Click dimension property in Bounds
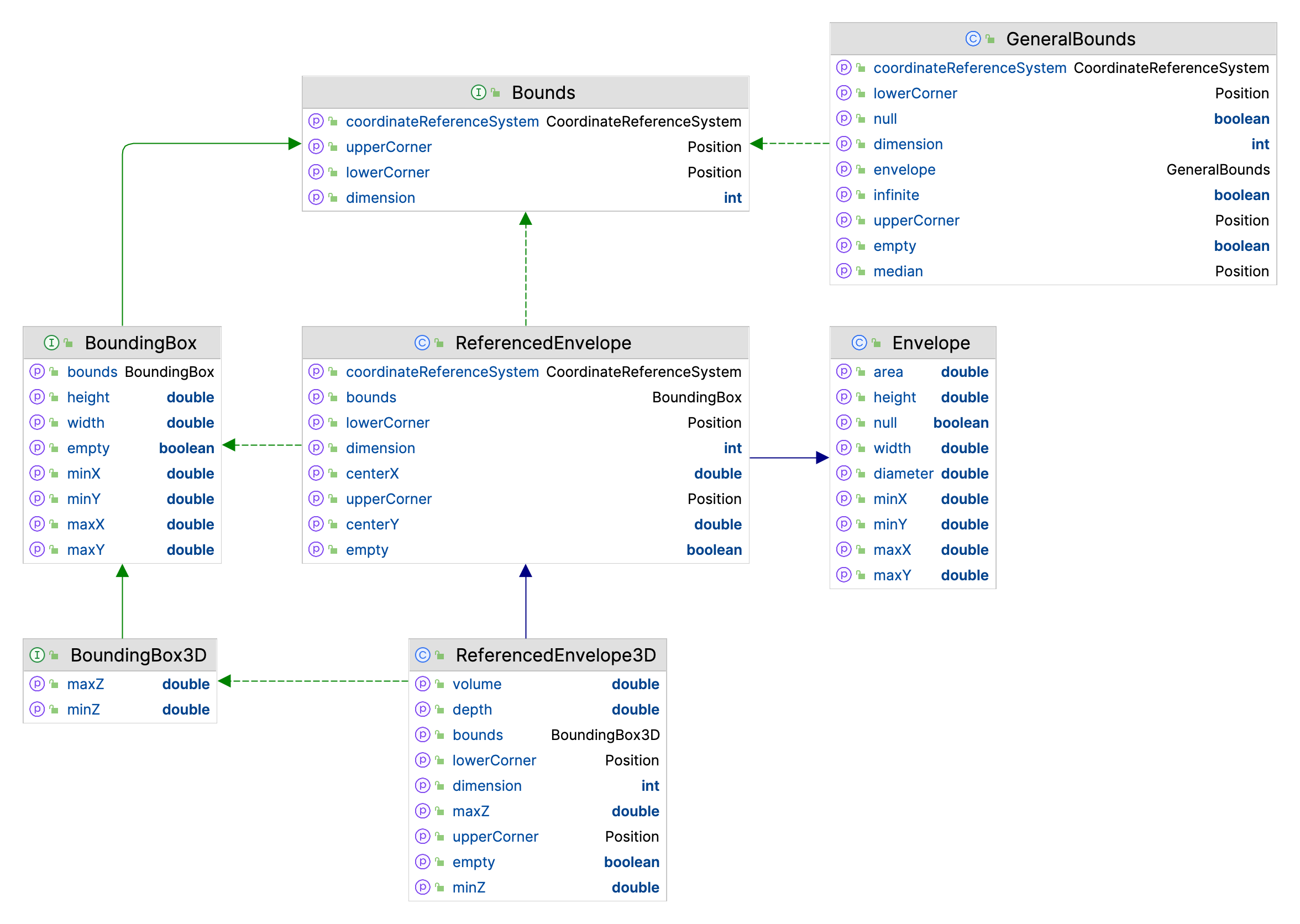The image size is (1300, 924). pyautogui.click(x=381, y=197)
